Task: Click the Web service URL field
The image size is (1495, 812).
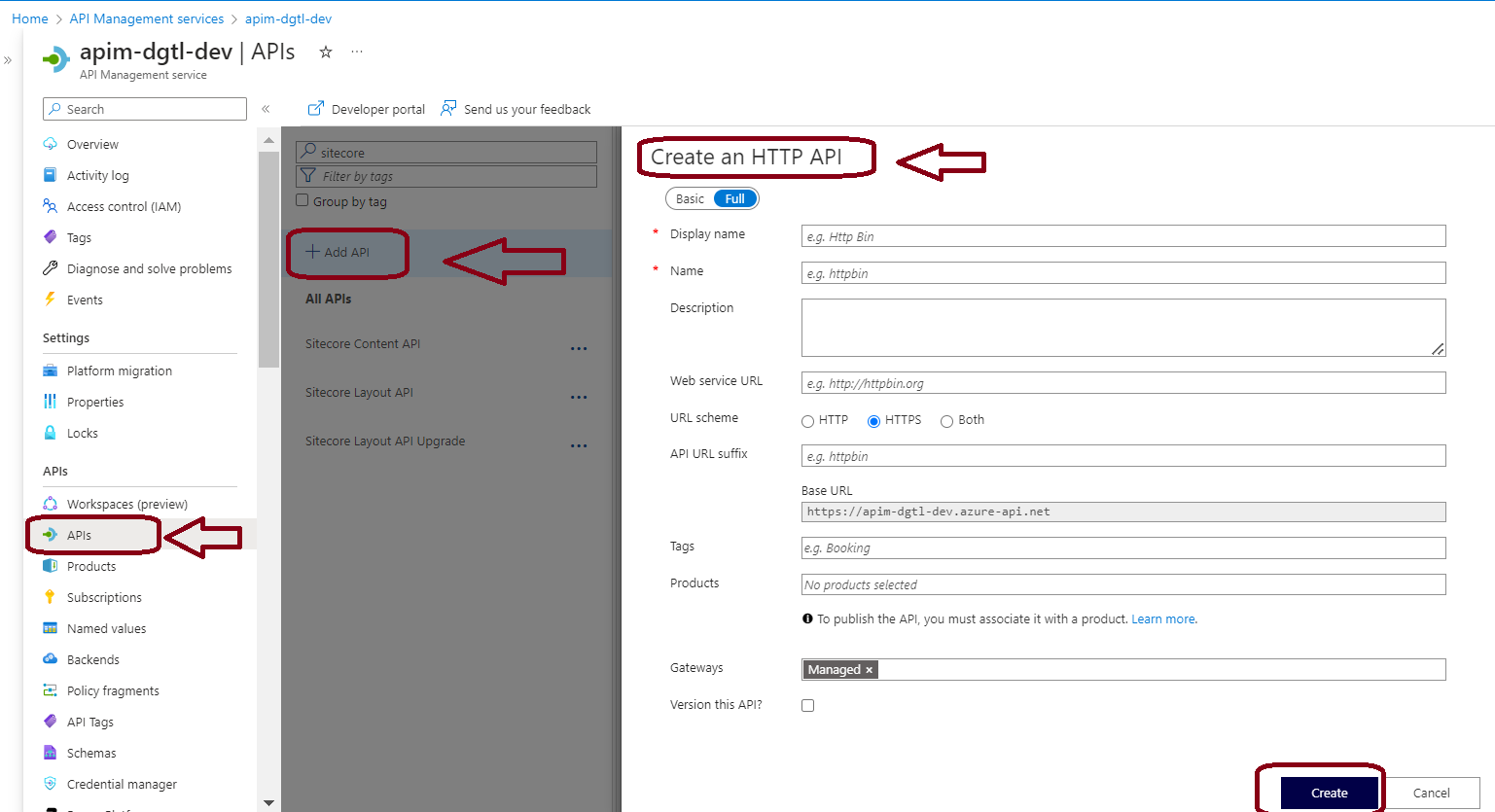Action: (x=1123, y=383)
